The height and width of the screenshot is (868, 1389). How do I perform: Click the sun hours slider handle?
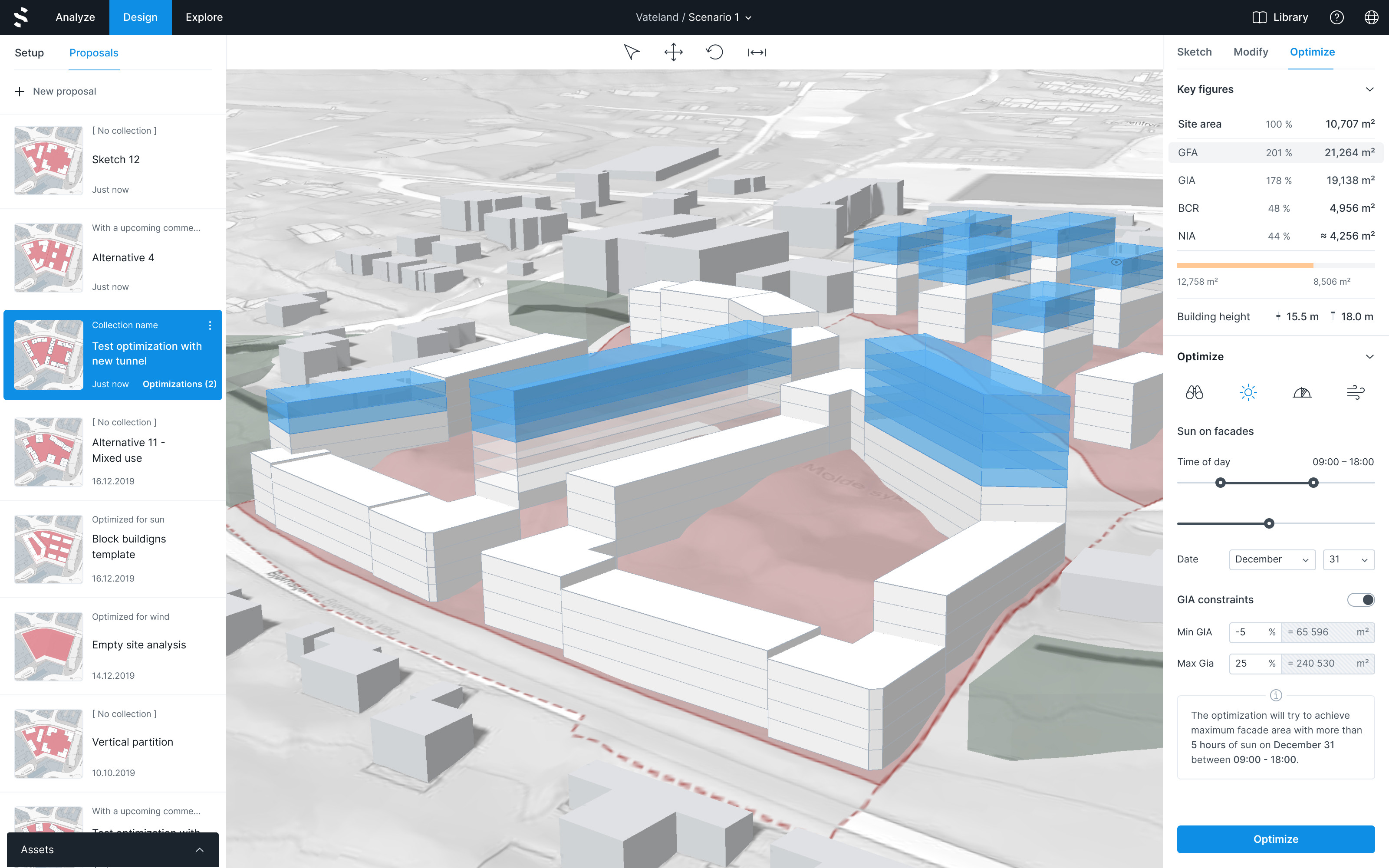tap(1269, 523)
